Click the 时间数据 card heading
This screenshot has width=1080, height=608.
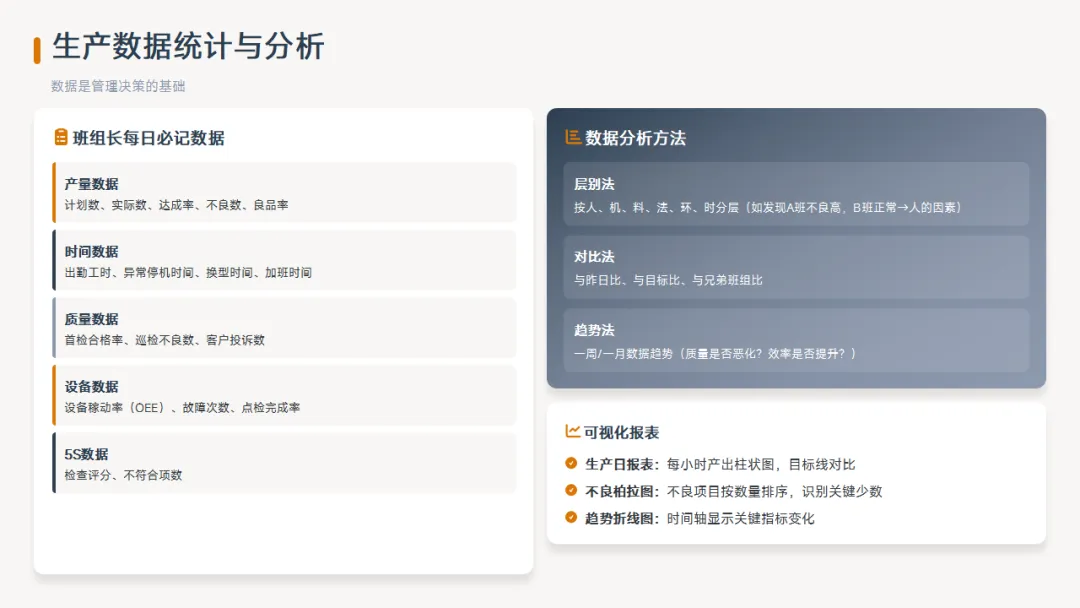pos(92,251)
